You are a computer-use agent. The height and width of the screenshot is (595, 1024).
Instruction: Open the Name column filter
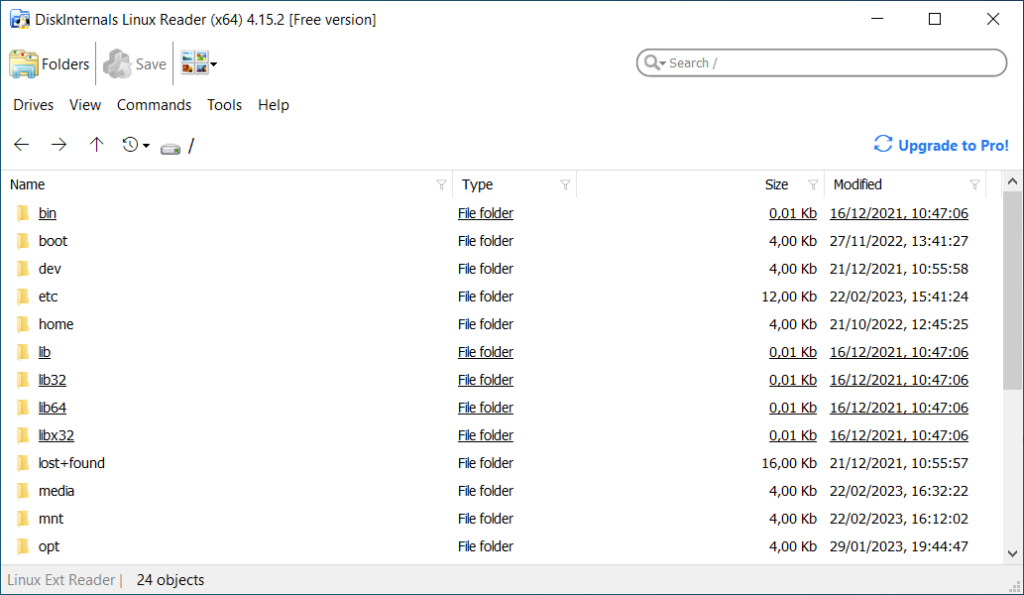441,185
